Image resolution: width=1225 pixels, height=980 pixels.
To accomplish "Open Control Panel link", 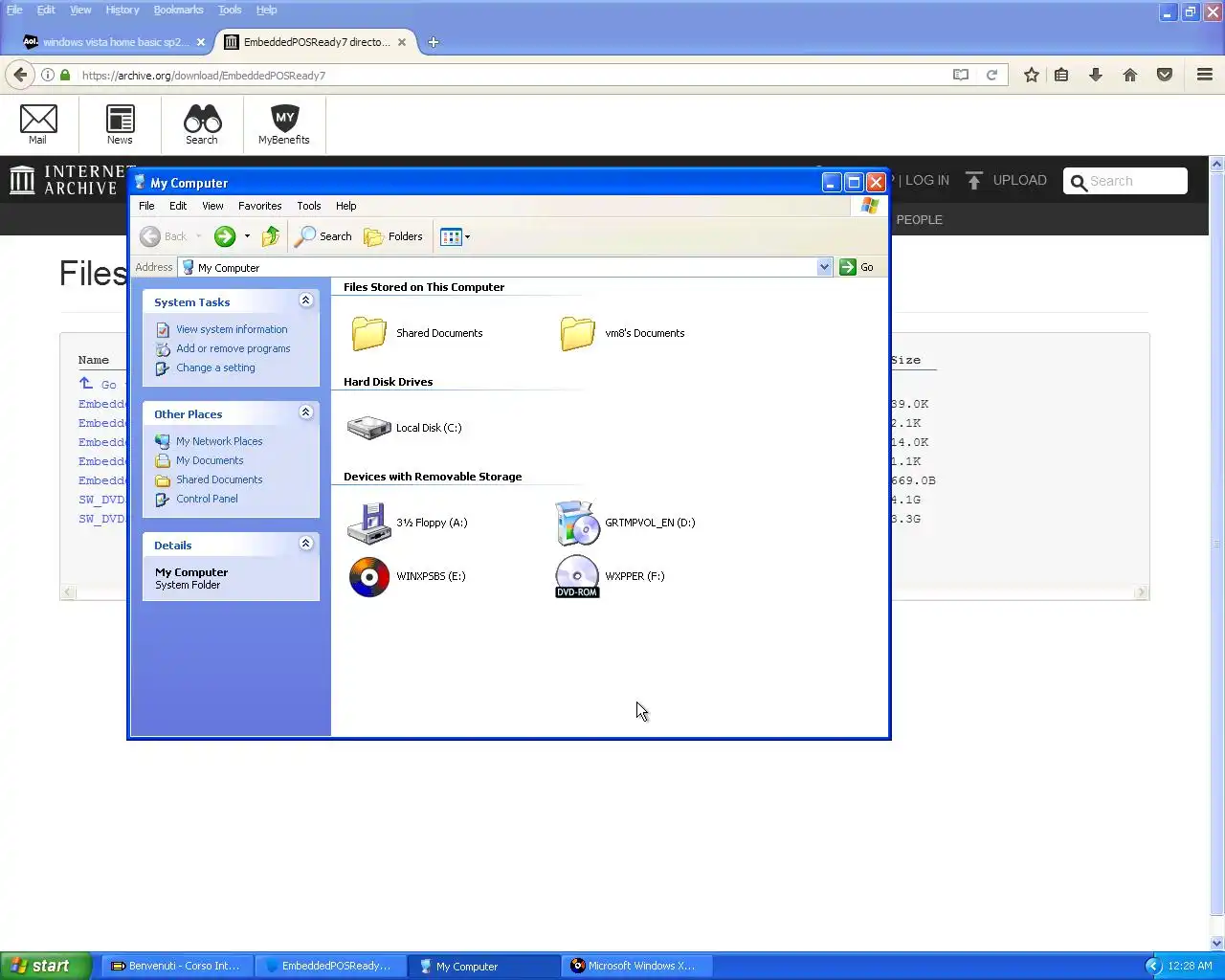I will point(207,499).
